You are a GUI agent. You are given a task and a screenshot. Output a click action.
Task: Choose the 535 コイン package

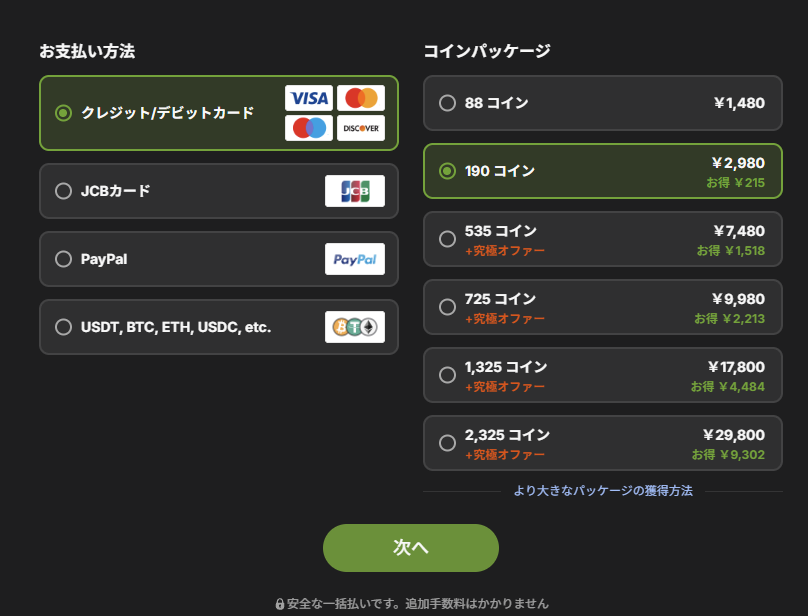coord(602,239)
